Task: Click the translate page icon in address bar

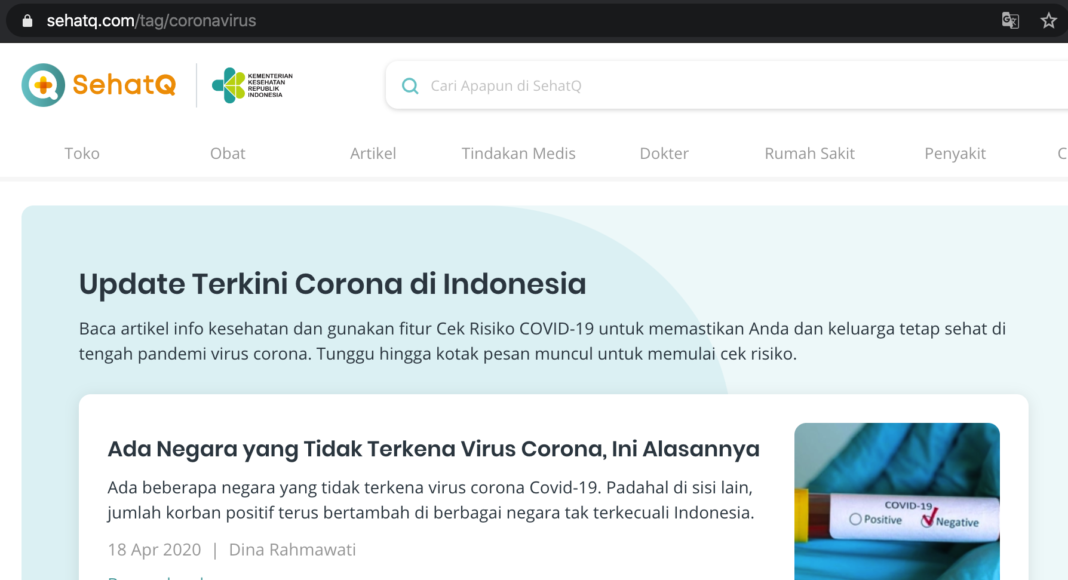Action: coord(1010,20)
